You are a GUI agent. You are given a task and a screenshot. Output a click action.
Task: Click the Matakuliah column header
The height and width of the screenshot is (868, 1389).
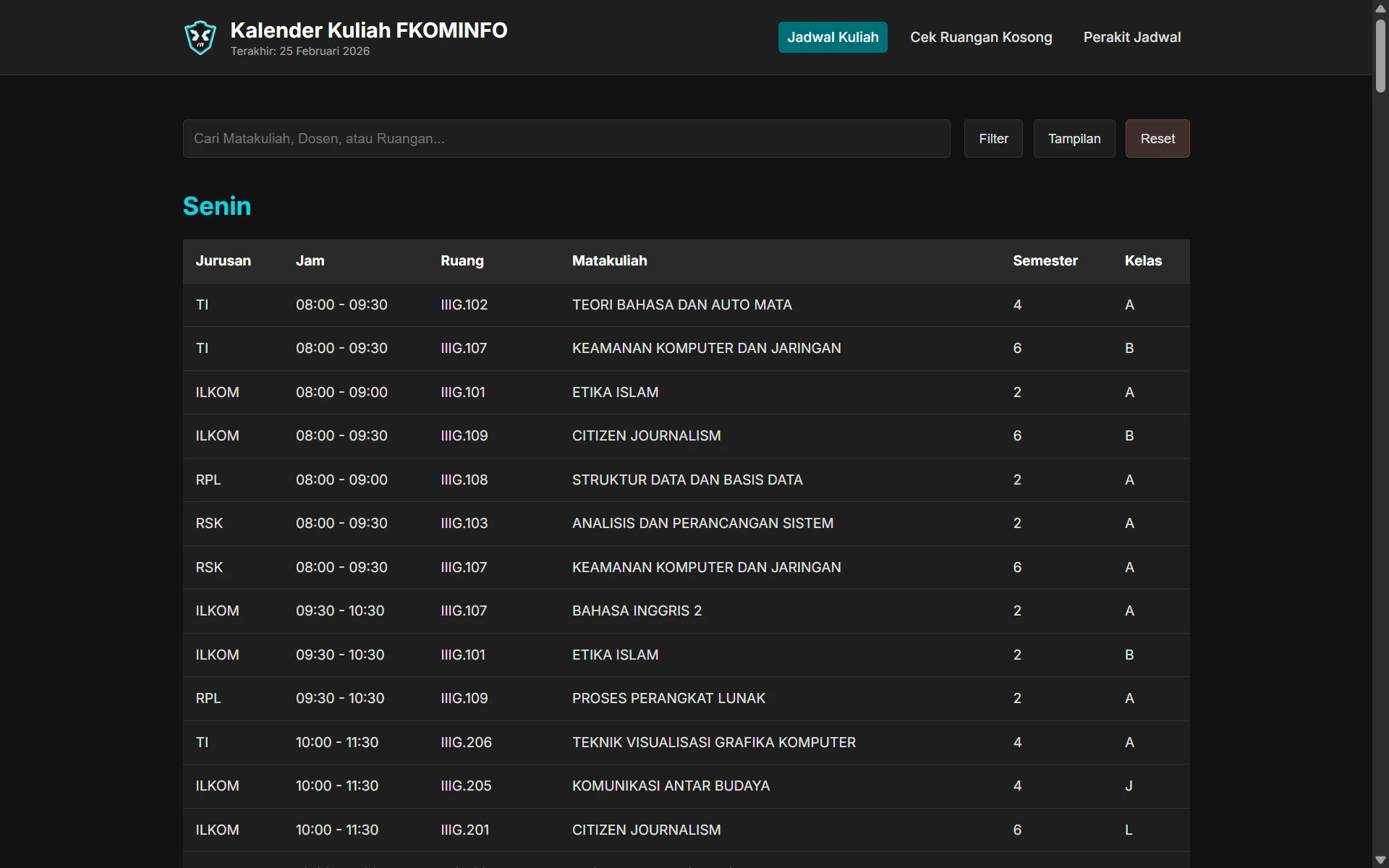(610, 261)
